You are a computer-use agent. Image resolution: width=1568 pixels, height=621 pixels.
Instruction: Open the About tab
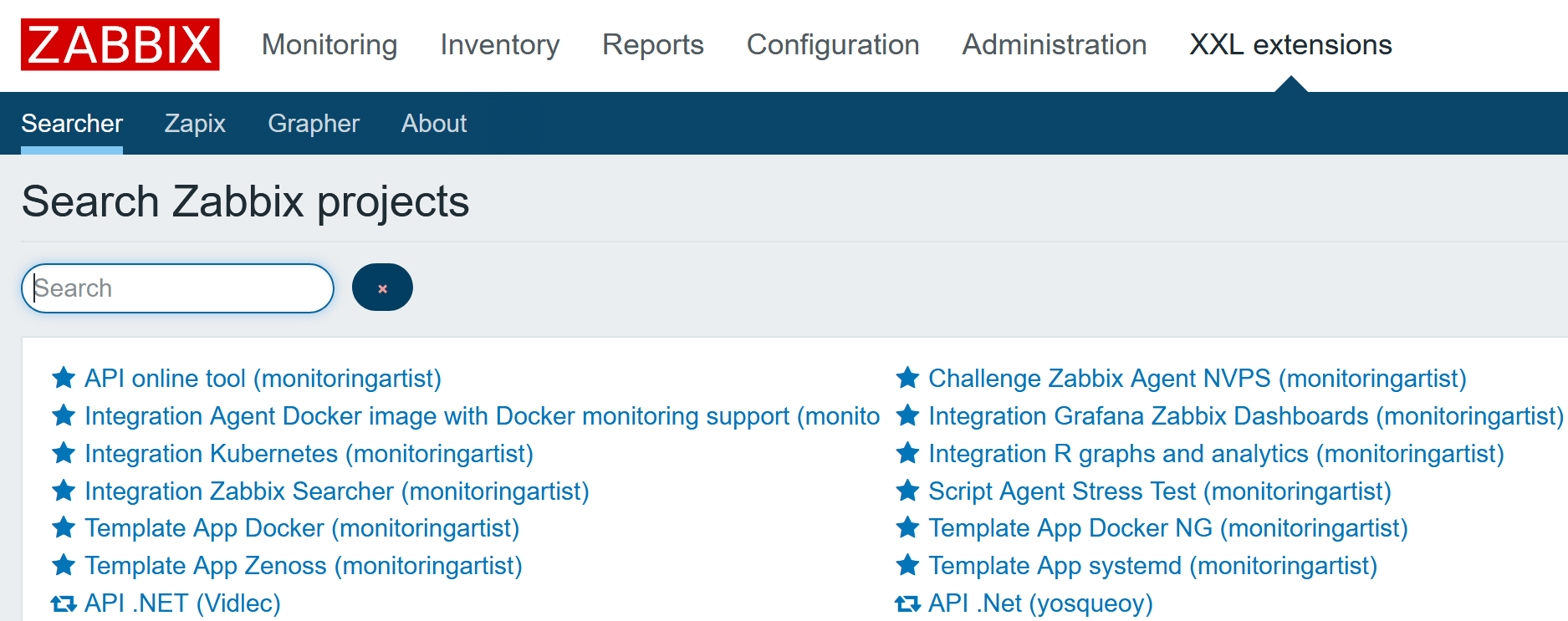tap(434, 124)
